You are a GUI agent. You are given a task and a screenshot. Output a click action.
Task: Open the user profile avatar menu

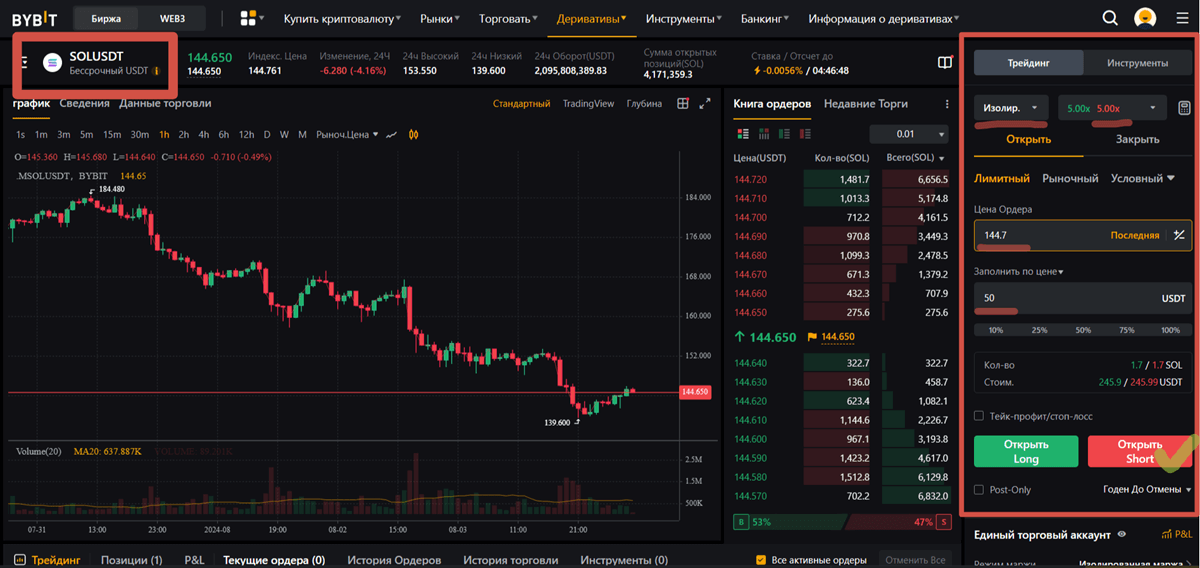(1145, 18)
